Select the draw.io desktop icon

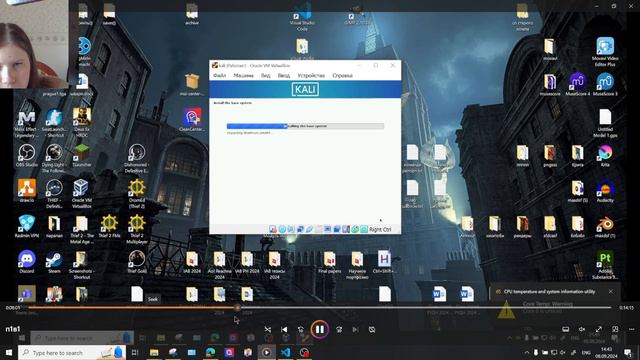pos(27,191)
